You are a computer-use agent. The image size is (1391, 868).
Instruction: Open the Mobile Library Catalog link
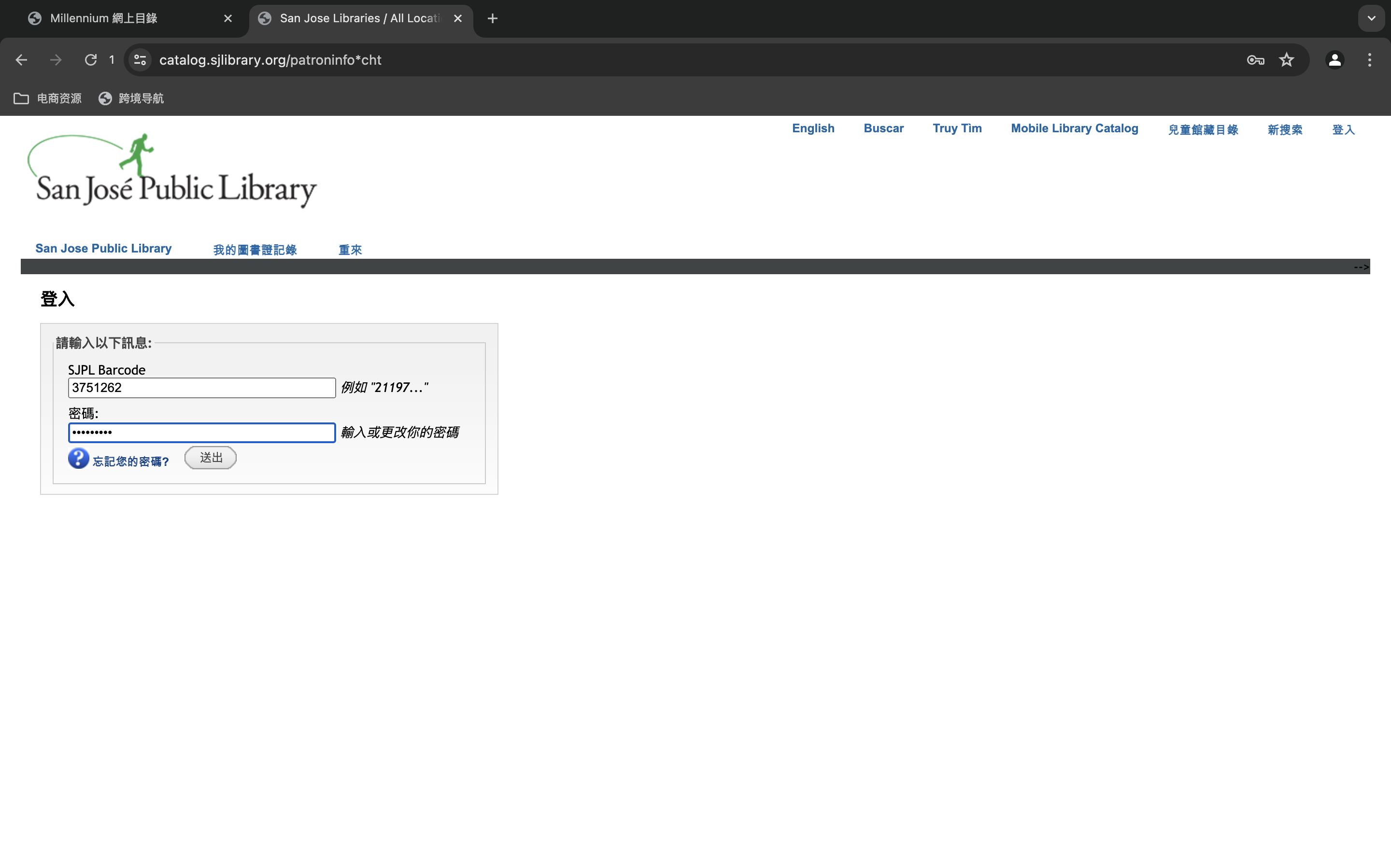(x=1075, y=128)
